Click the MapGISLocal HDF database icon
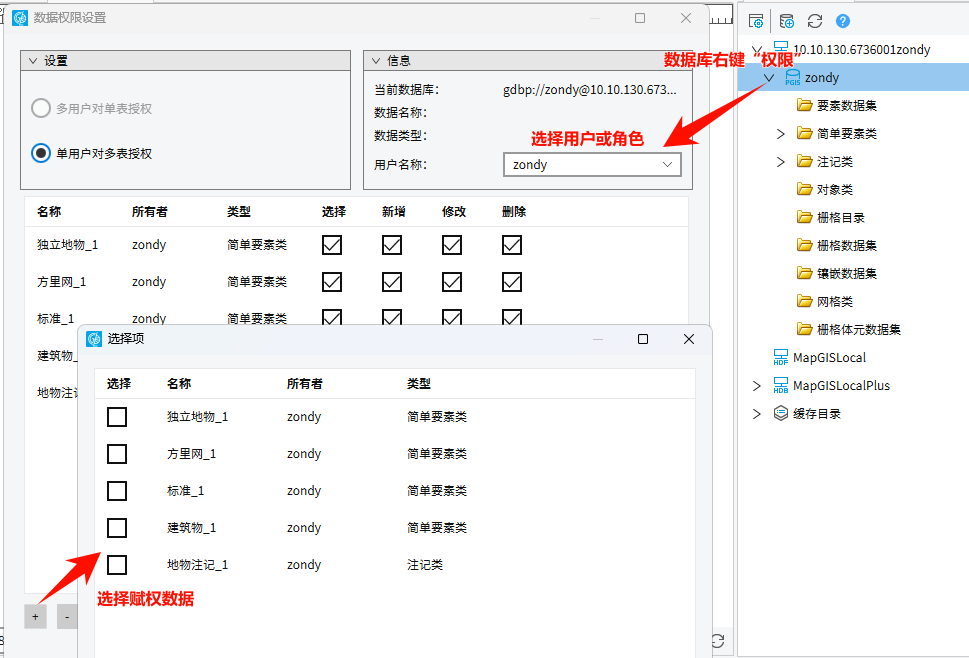The width and height of the screenshot is (969, 658). click(781, 358)
